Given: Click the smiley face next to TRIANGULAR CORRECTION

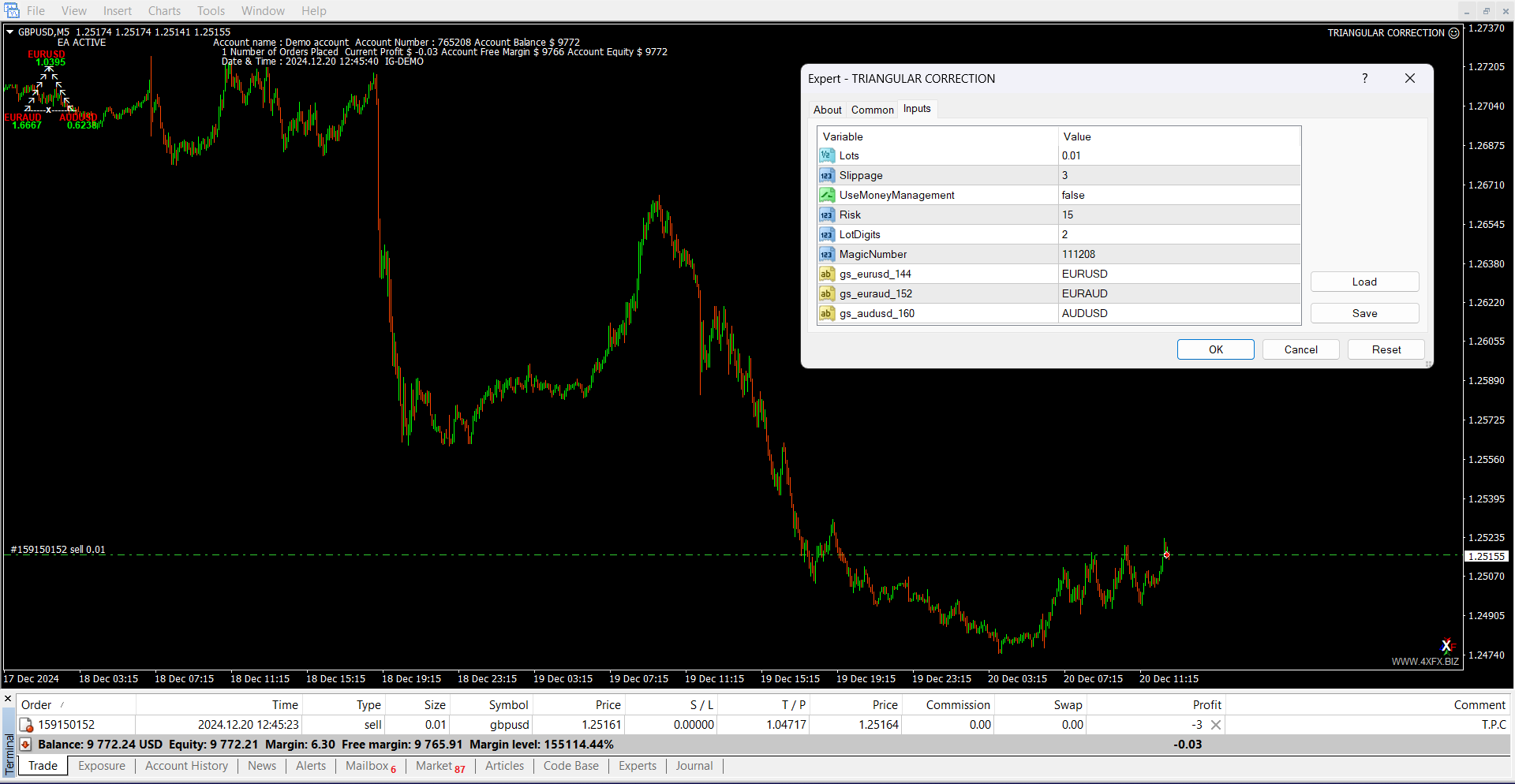Looking at the screenshot, I should pyautogui.click(x=1454, y=33).
